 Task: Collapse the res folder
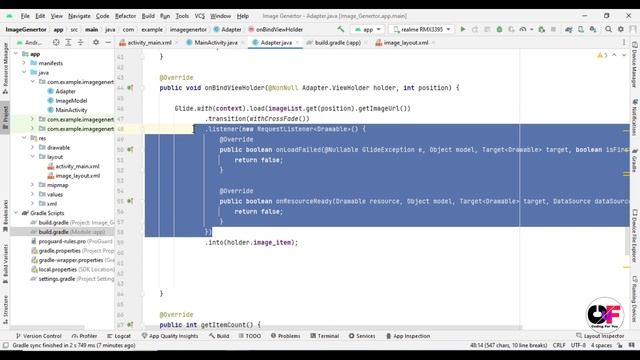point(24,138)
